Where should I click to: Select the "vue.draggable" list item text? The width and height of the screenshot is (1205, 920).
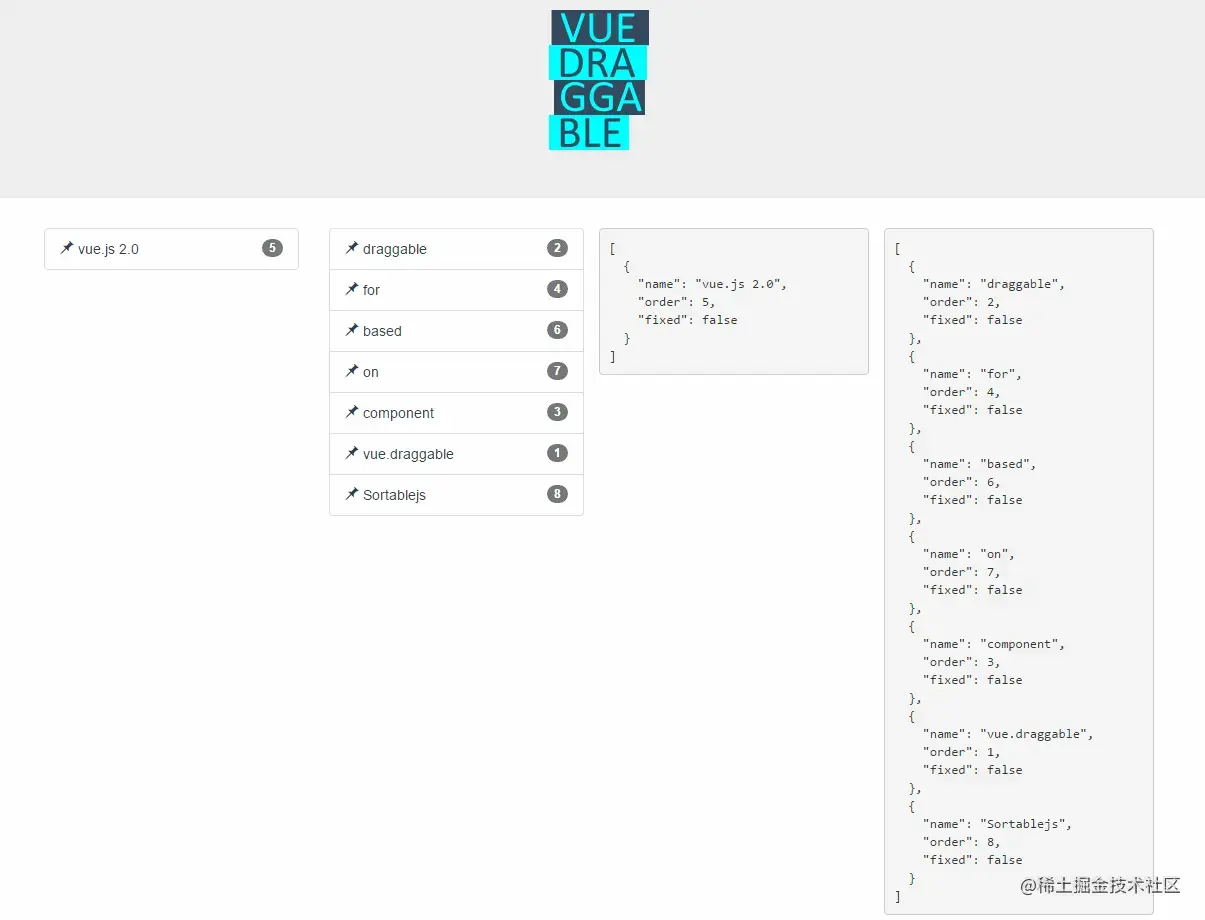408,454
